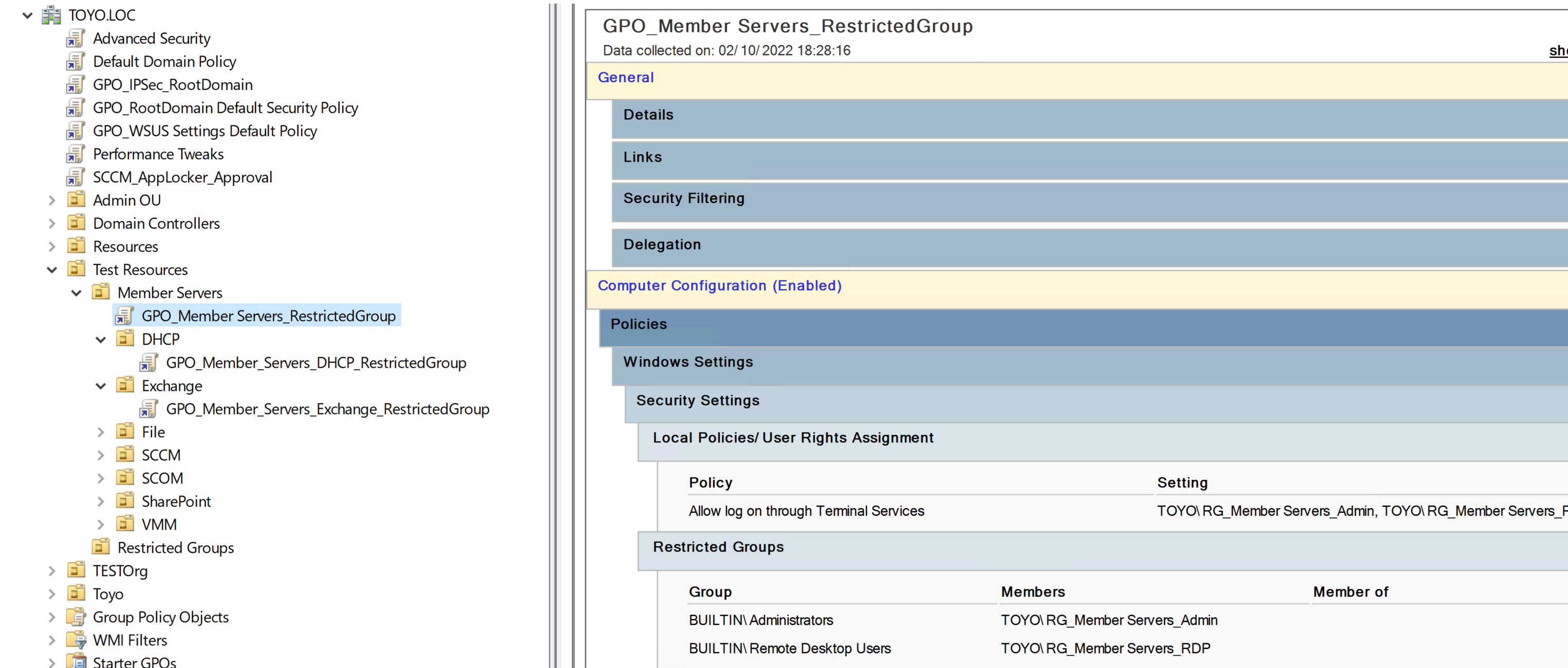
Task: Click the SCCM_AppLocker_Approval GPO icon
Action: [74, 177]
